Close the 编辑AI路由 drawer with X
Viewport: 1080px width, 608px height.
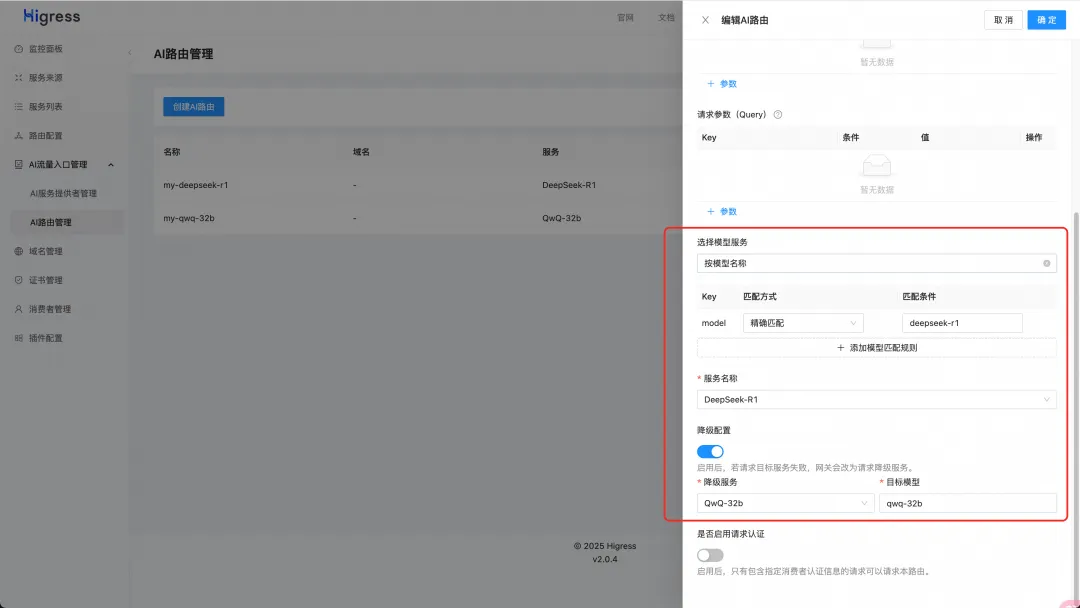(705, 20)
